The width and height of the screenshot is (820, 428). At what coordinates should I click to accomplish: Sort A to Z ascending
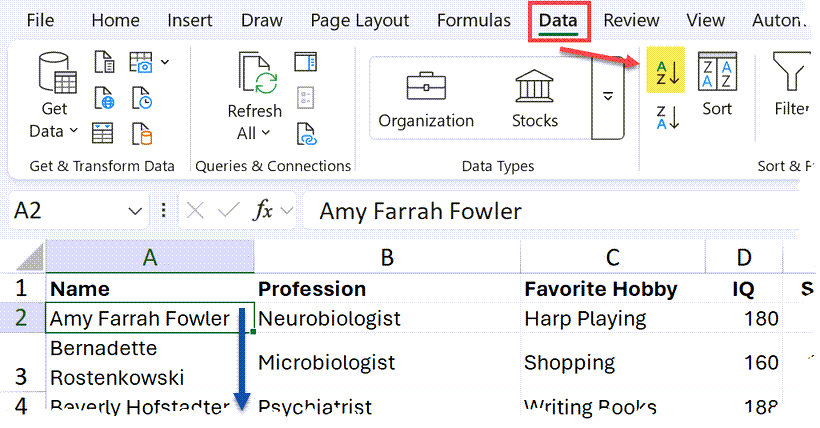tap(665, 70)
